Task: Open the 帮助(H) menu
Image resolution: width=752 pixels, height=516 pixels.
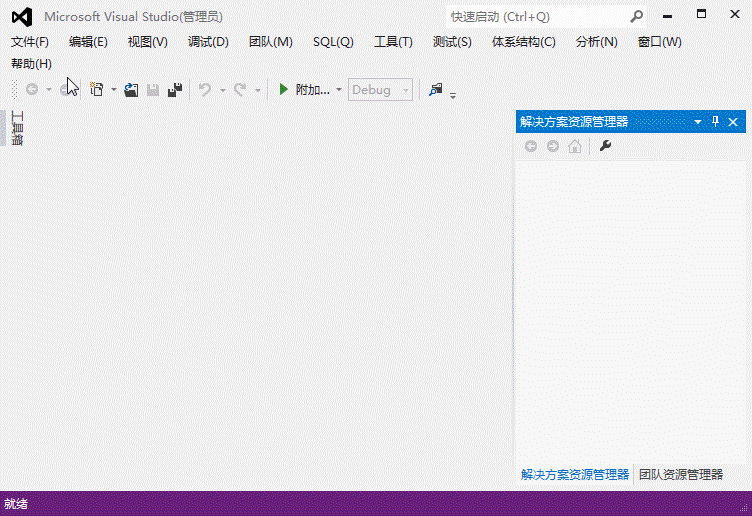Action: 31,64
